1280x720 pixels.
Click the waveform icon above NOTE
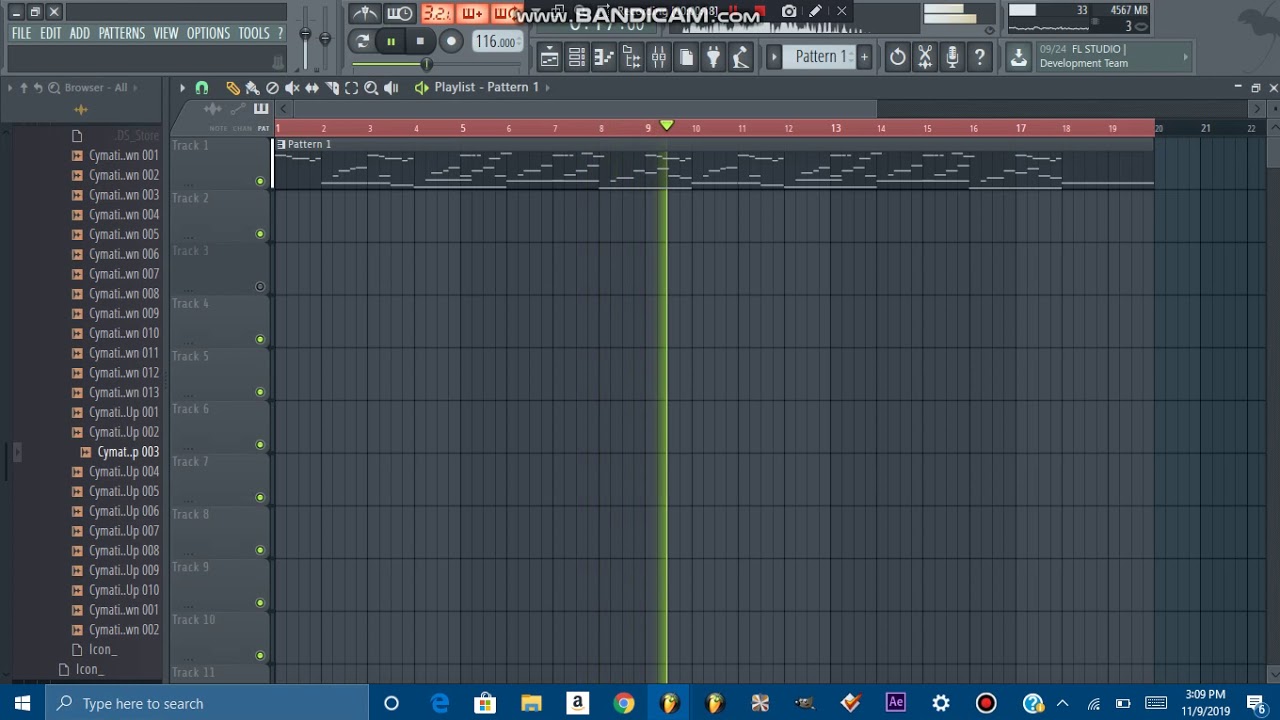pyautogui.click(x=213, y=109)
